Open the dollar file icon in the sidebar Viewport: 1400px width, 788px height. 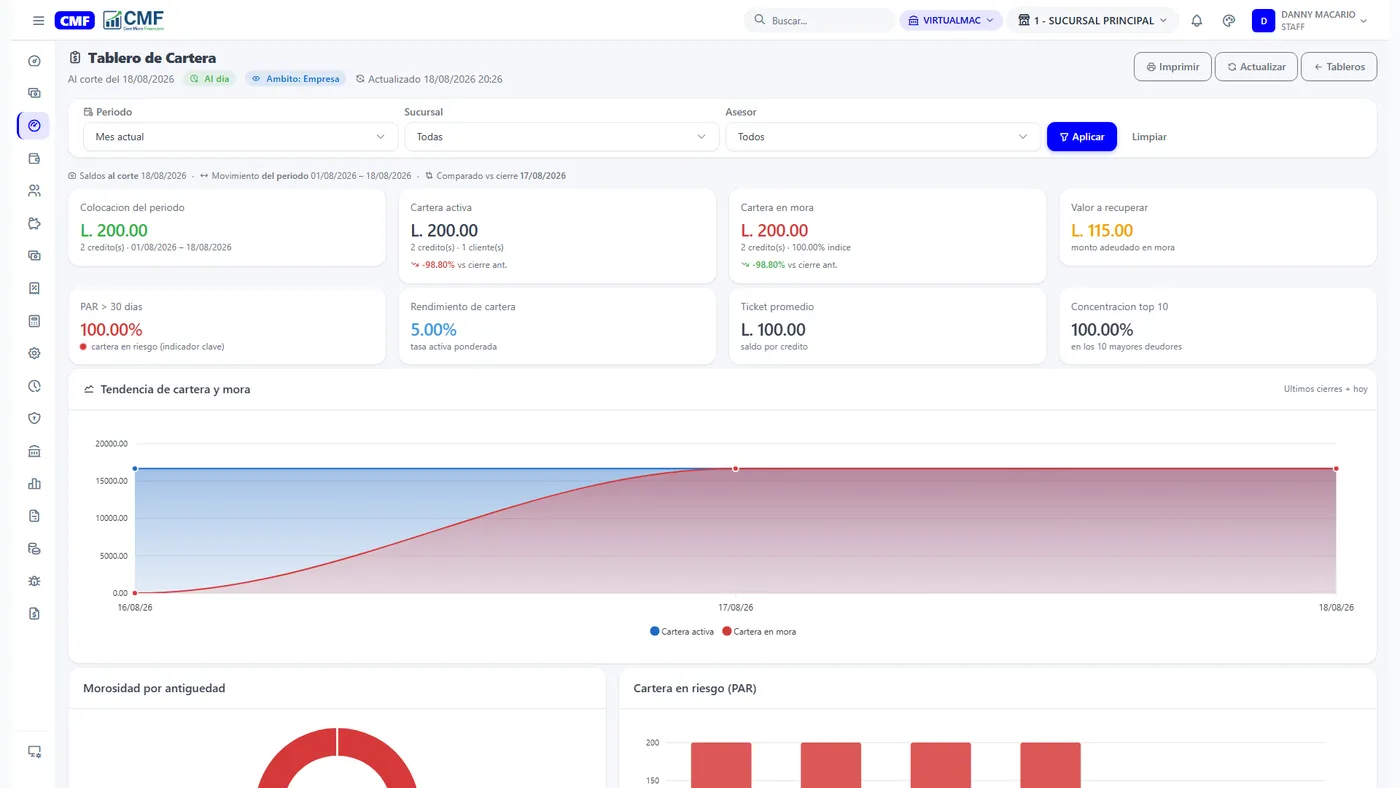[x=34, y=613]
